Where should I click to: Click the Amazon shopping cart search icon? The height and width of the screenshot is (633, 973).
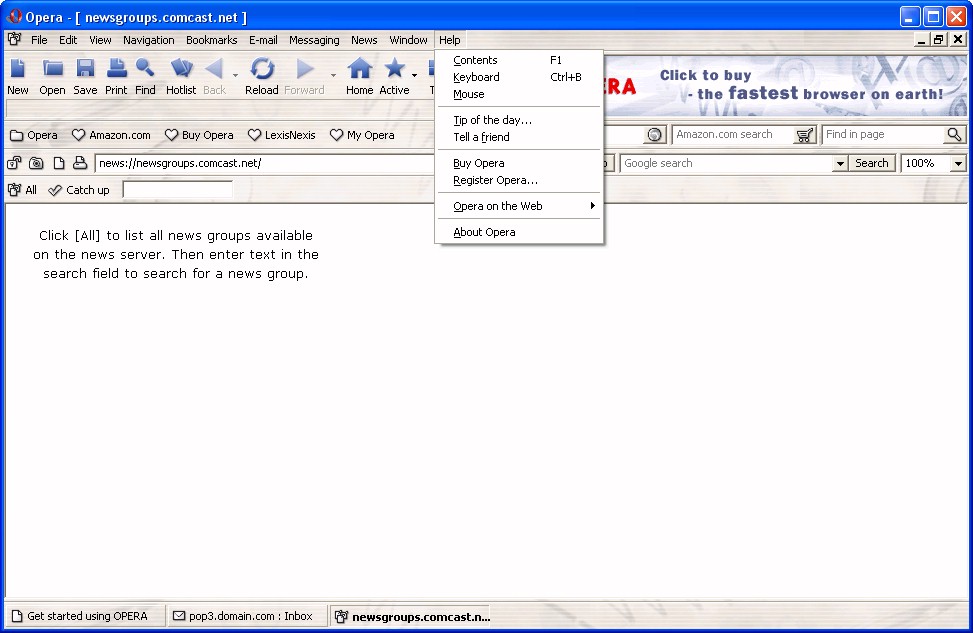pos(805,135)
